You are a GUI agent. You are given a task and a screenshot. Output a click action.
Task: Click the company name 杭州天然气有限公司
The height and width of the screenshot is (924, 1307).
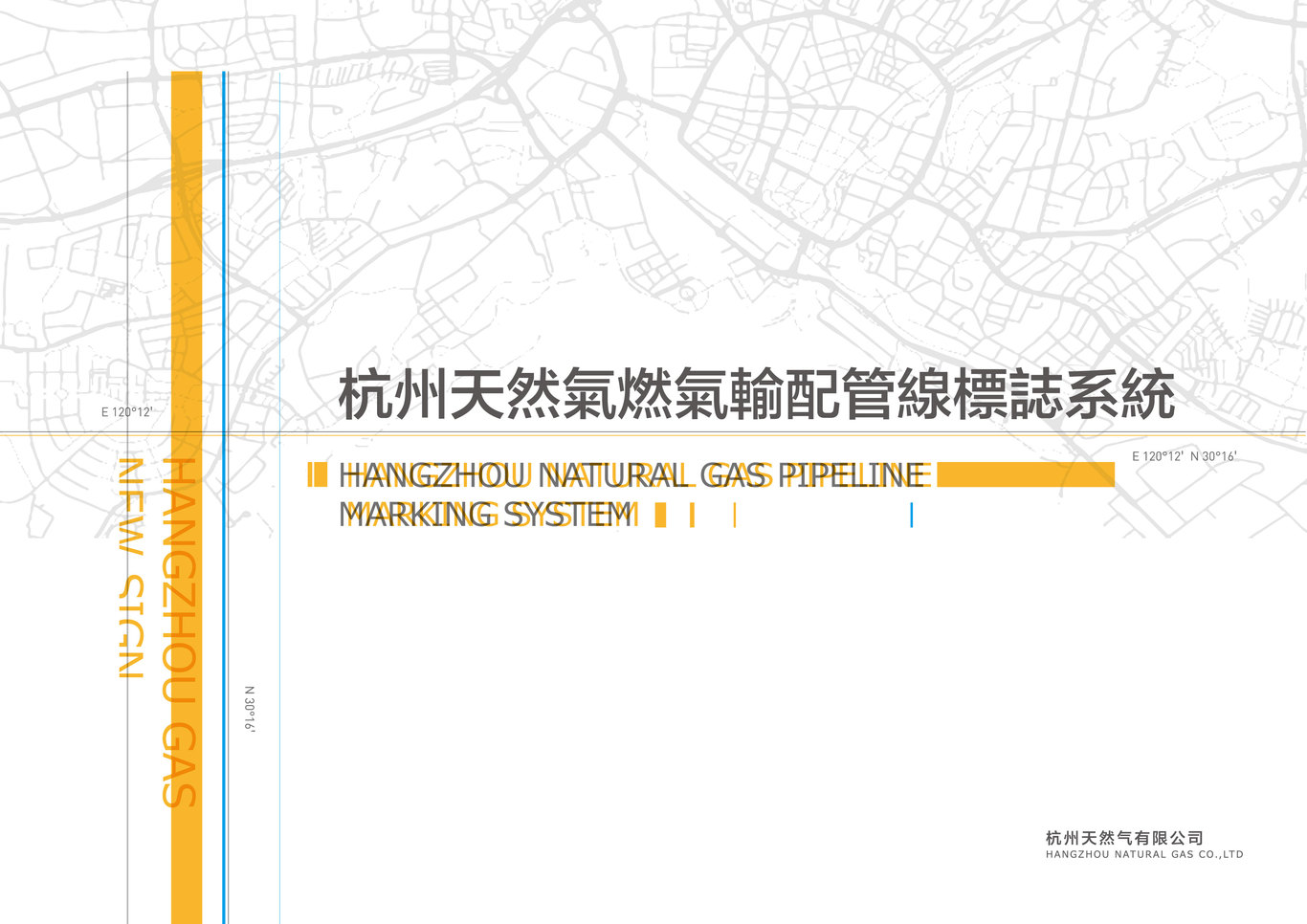tap(1124, 838)
